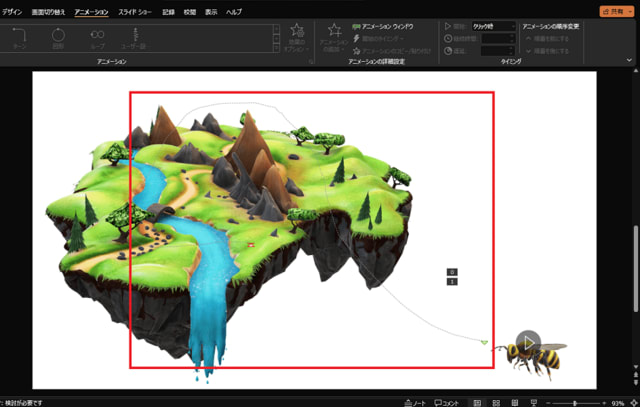Click animation order tag 1 on slide
This screenshot has width=640, height=407.
(x=452, y=282)
